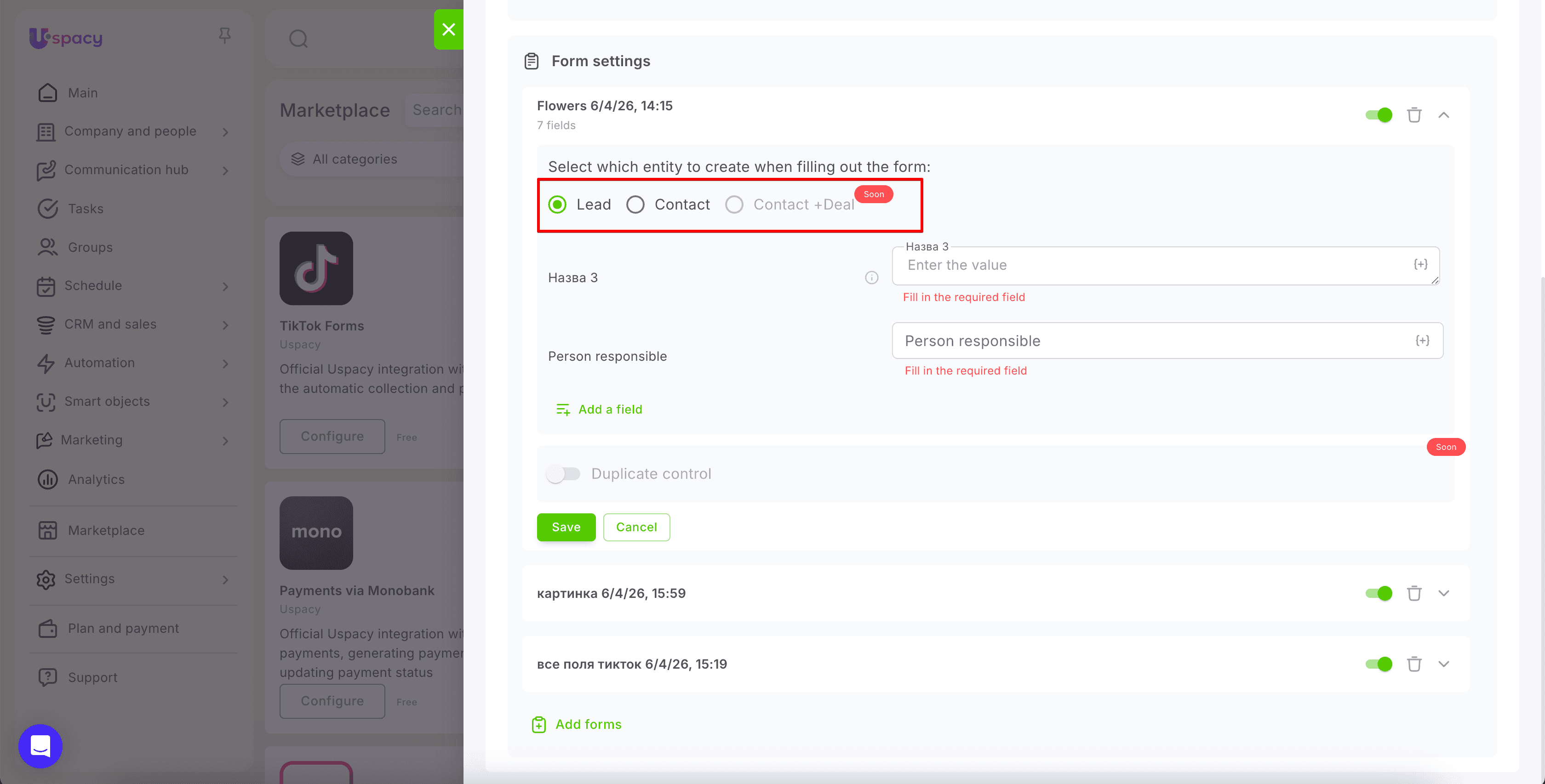Select the Lead radio button

click(557, 205)
